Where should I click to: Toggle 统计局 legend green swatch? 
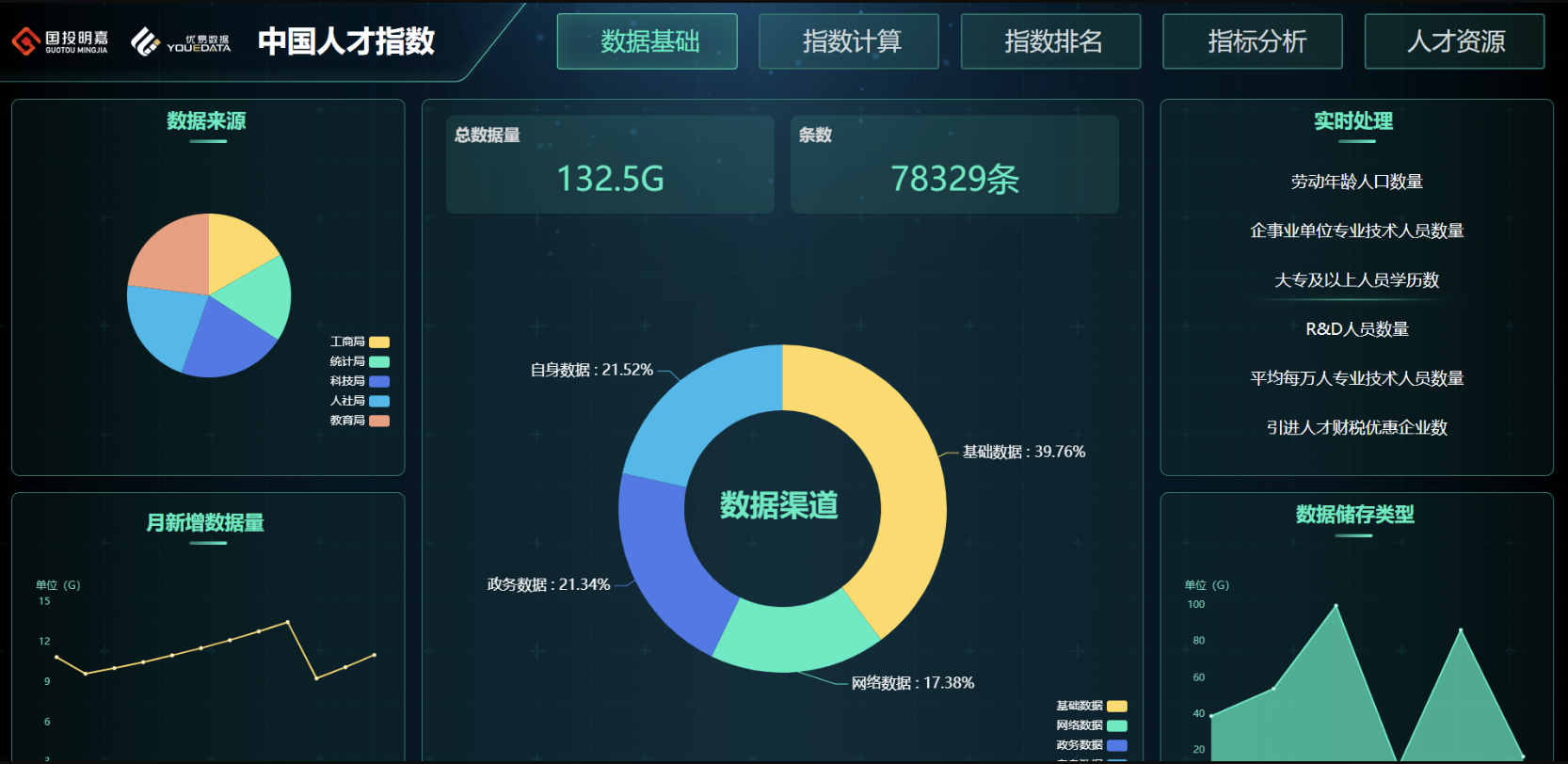[x=379, y=362]
